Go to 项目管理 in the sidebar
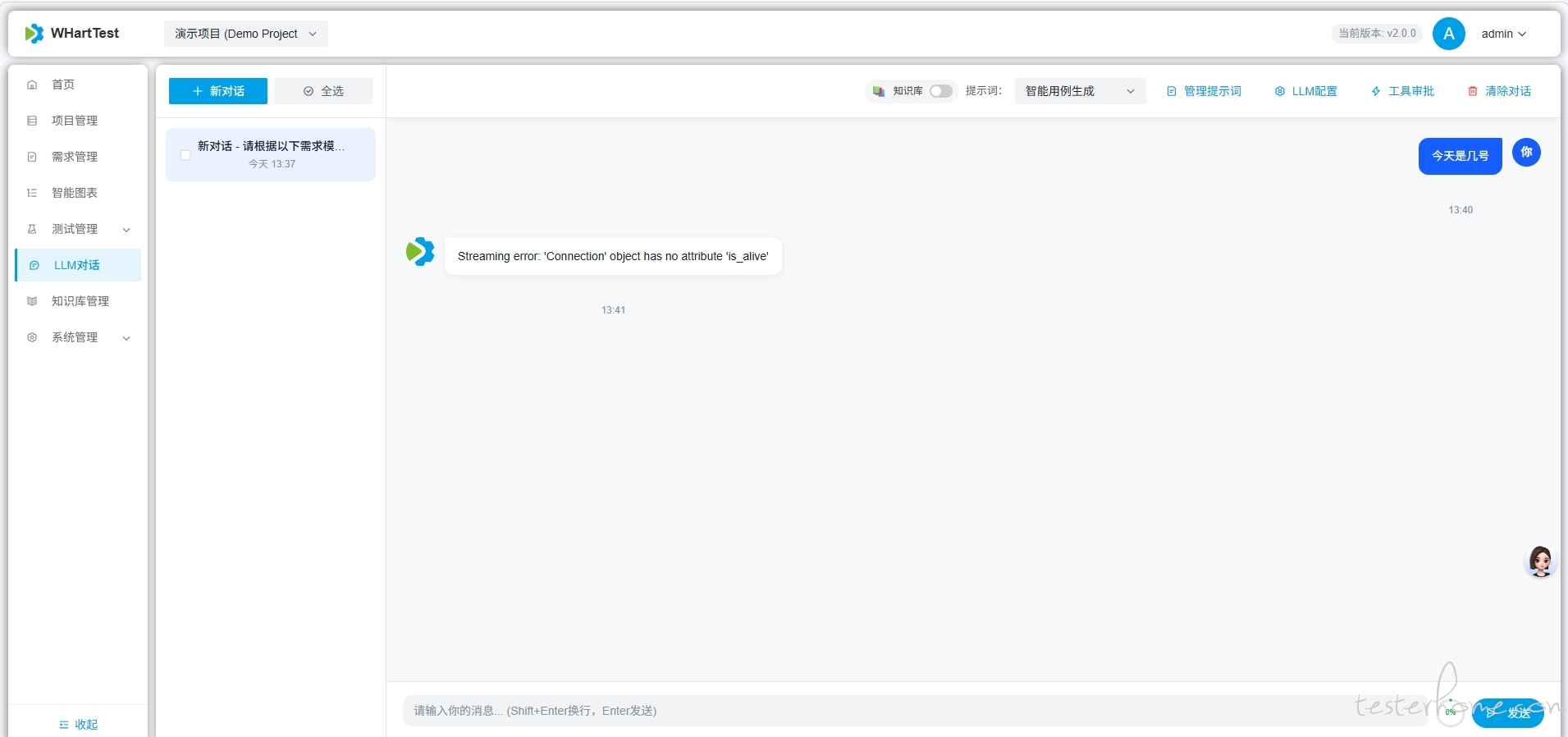 coord(75,121)
